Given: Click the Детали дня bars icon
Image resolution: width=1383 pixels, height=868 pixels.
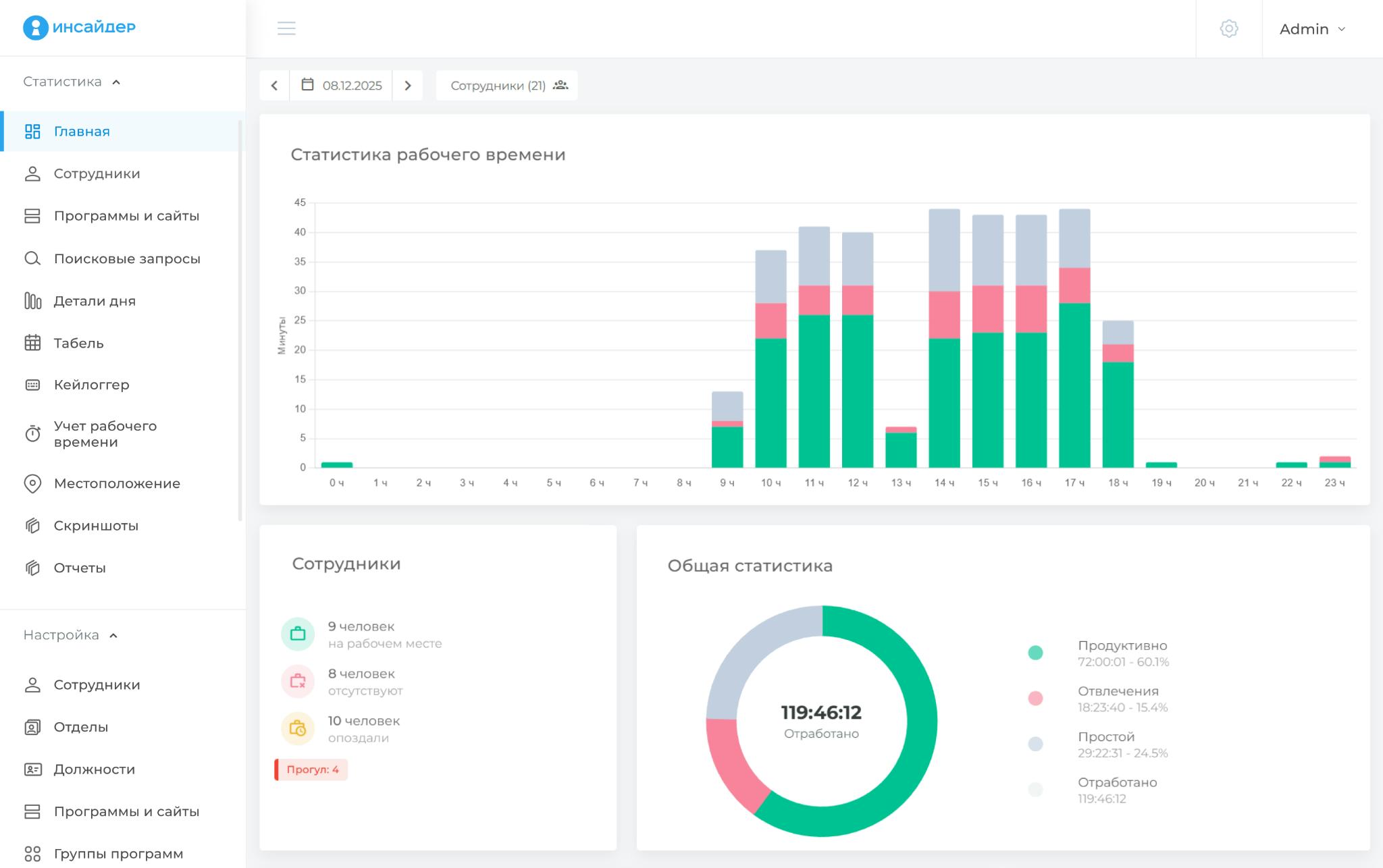Looking at the screenshot, I should click(32, 301).
